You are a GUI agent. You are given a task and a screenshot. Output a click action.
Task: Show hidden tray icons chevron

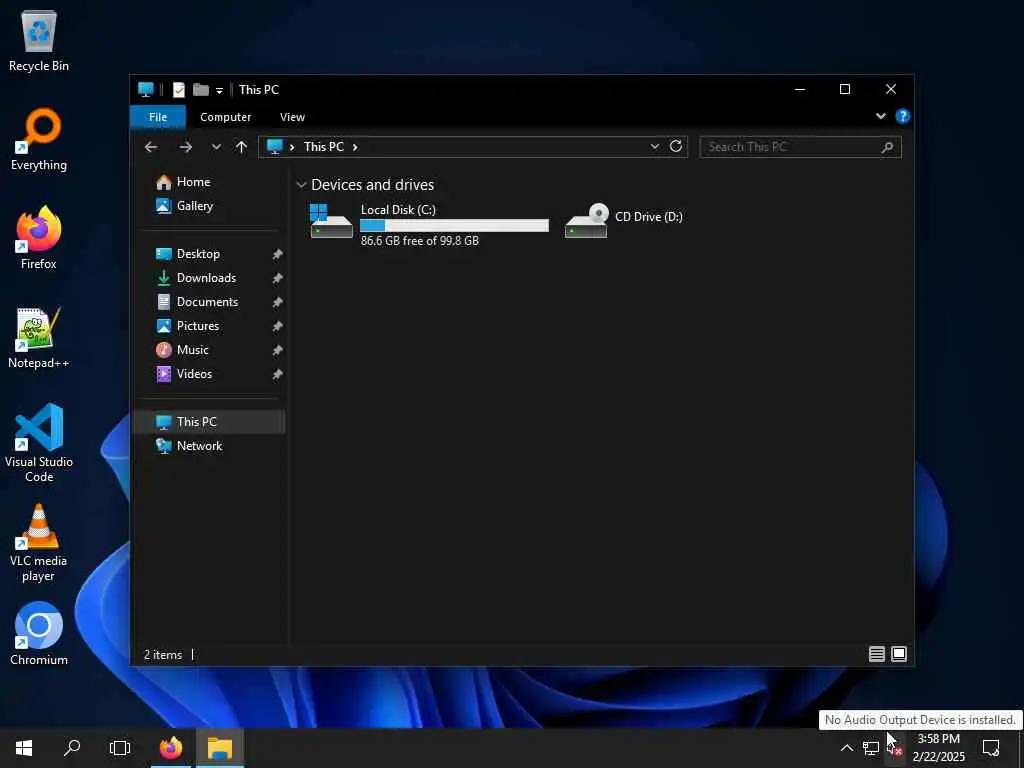pyautogui.click(x=846, y=748)
